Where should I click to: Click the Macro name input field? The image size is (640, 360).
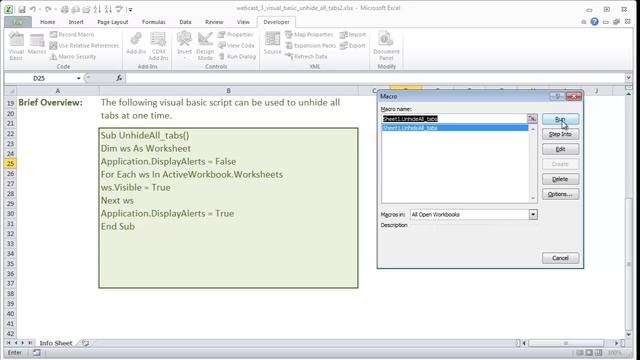click(x=454, y=119)
